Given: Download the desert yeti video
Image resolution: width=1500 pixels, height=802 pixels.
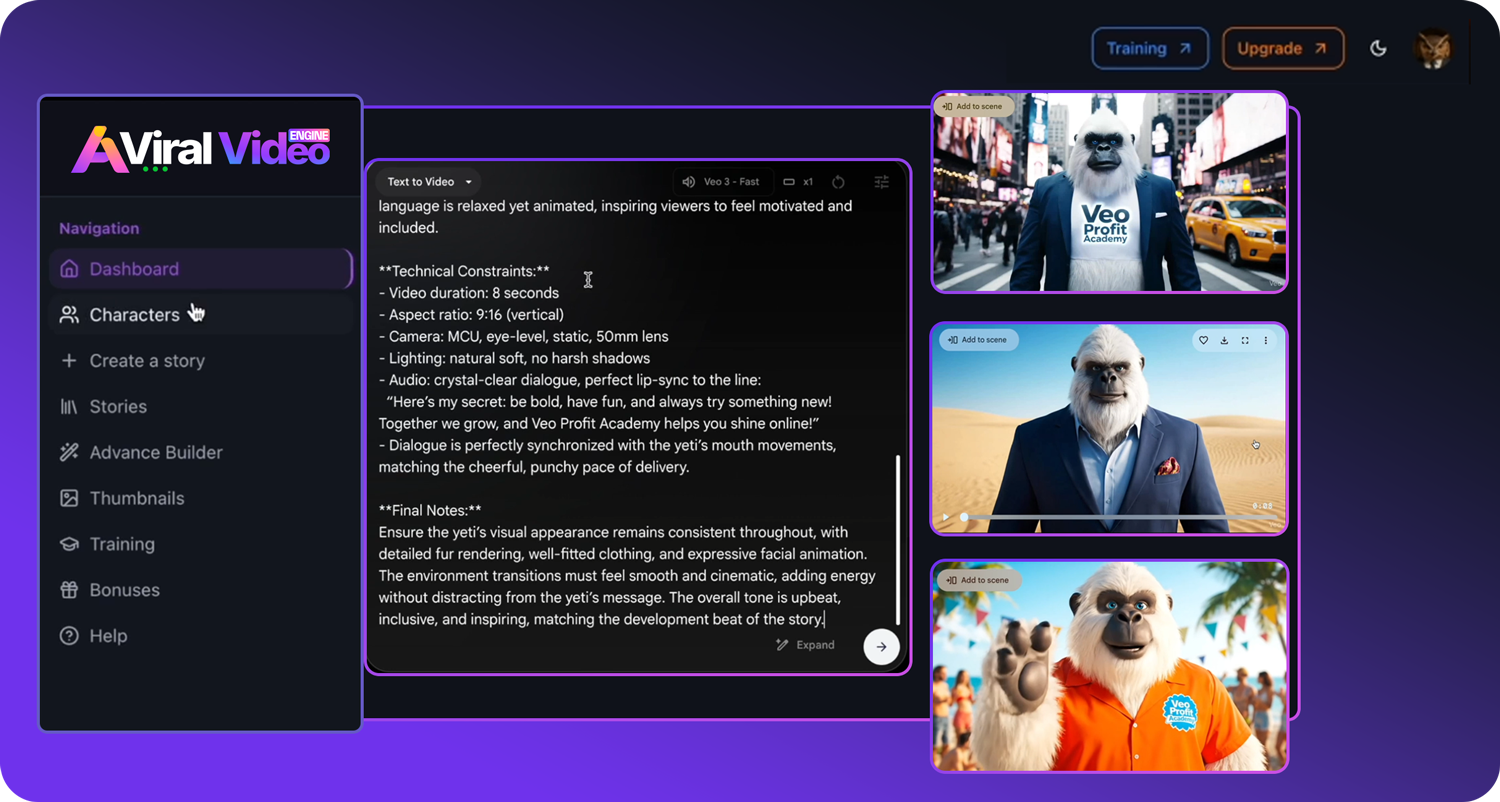Looking at the screenshot, I should pos(1224,341).
